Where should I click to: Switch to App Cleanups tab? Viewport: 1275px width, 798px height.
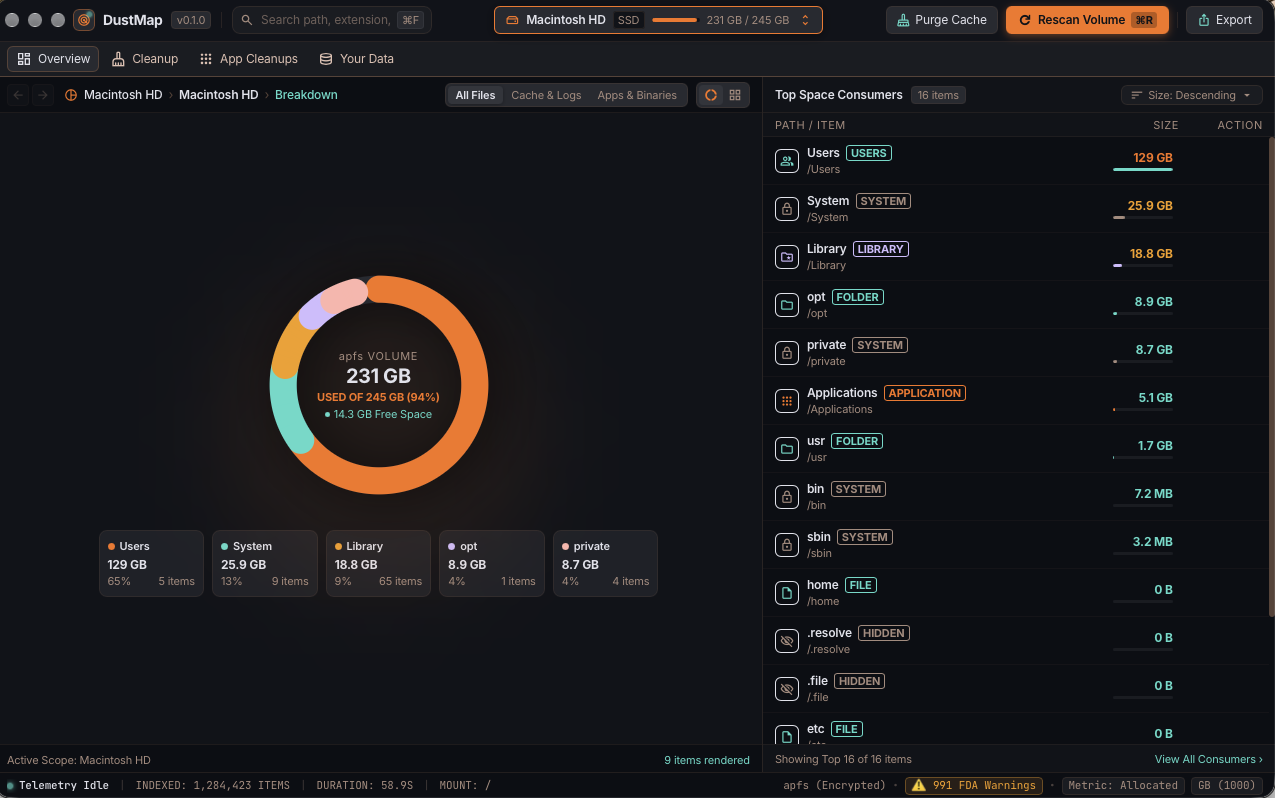249,59
